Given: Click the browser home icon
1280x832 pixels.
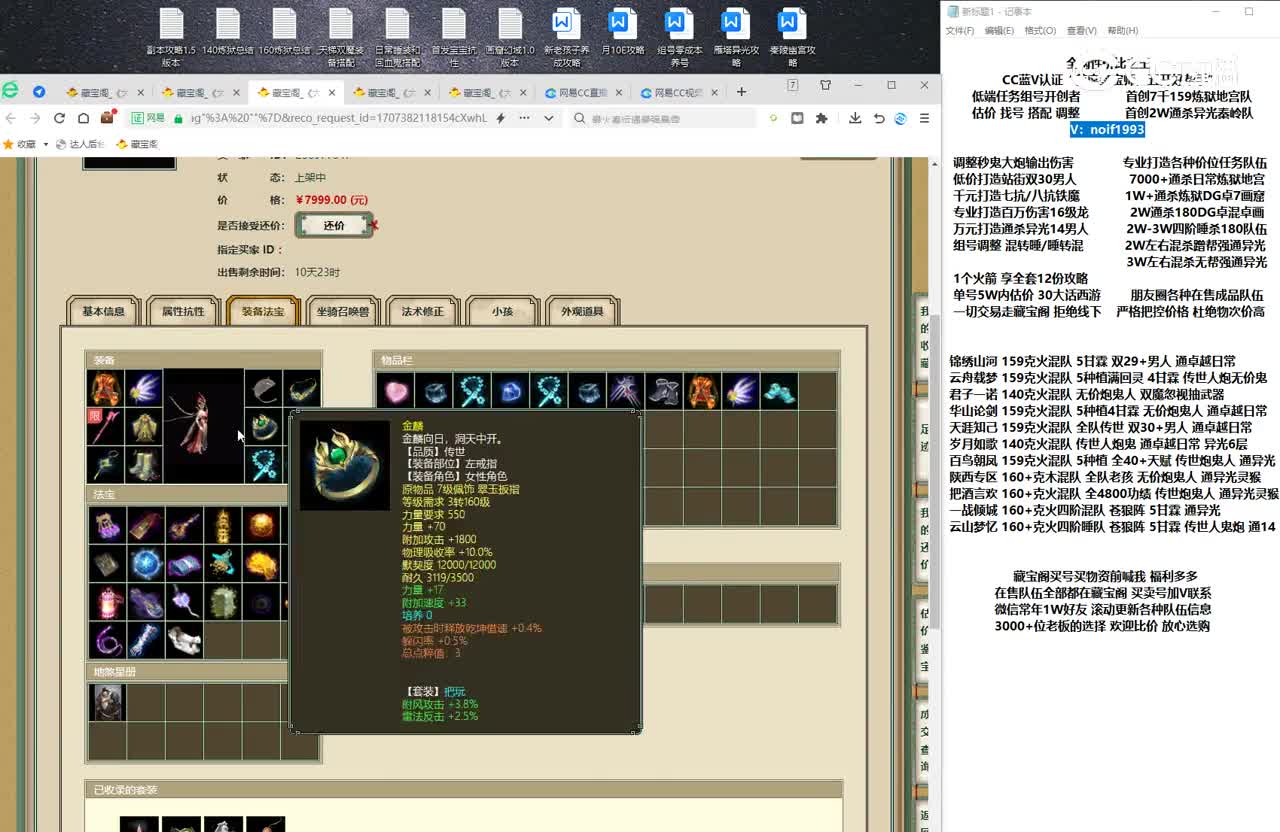Looking at the screenshot, I should tap(83, 118).
